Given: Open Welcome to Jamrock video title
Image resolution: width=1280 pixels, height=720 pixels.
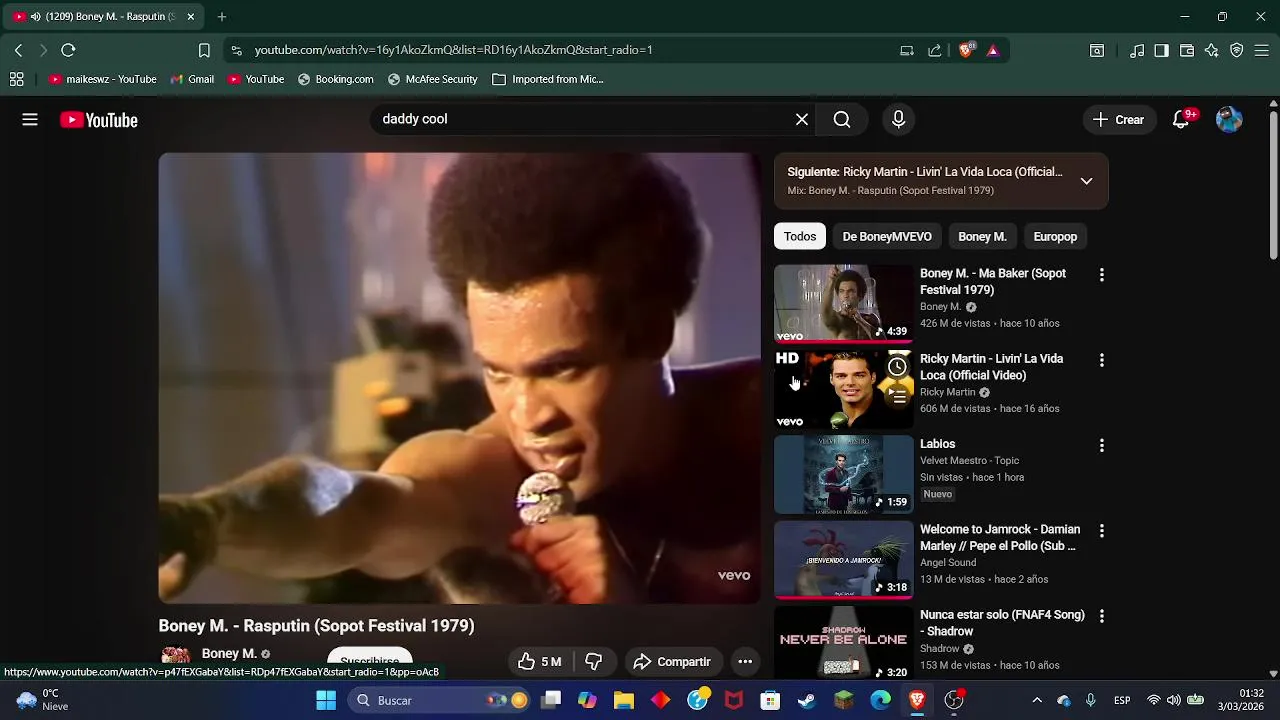Looking at the screenshot, I should [1000, 538].
